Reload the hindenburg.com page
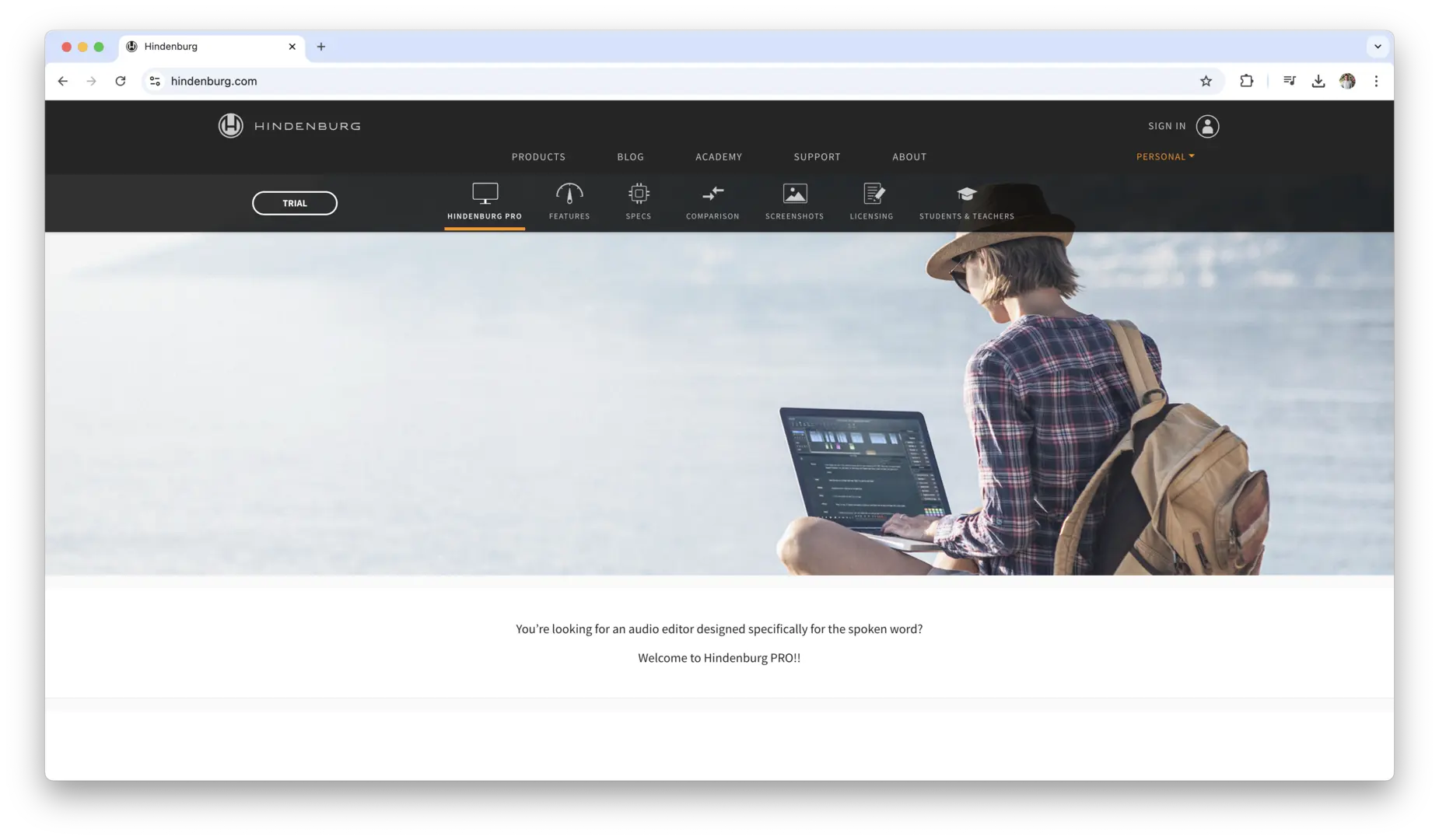 tap(121, 81)
